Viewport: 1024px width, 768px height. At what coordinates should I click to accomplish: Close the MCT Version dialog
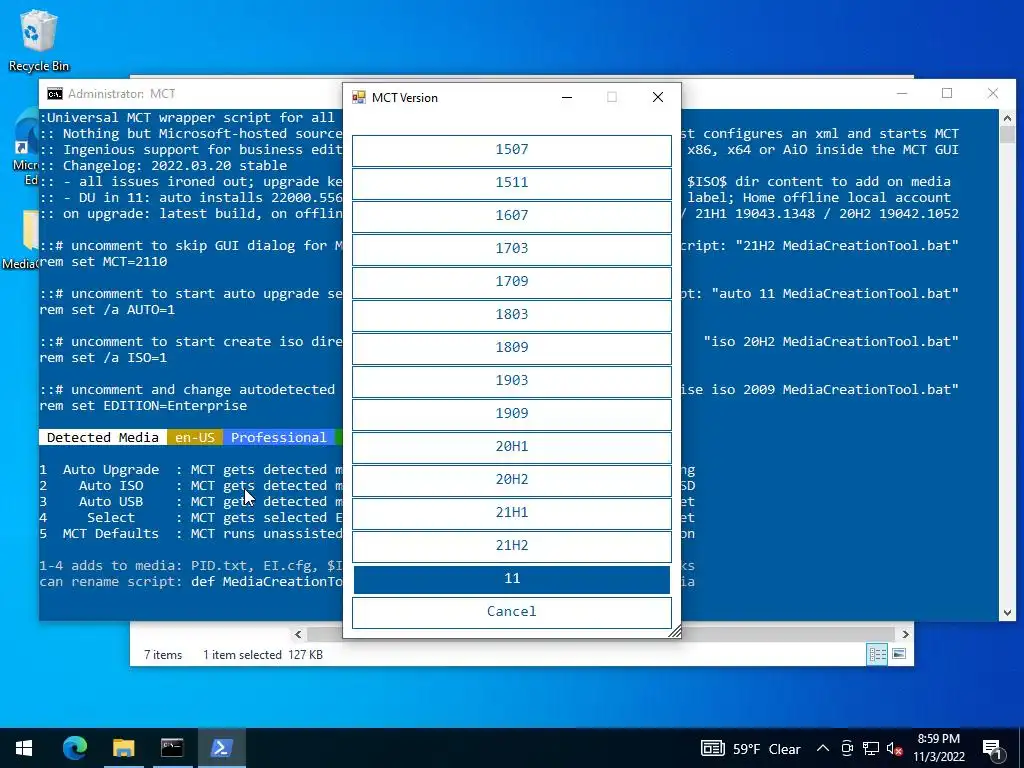[658, 97]
